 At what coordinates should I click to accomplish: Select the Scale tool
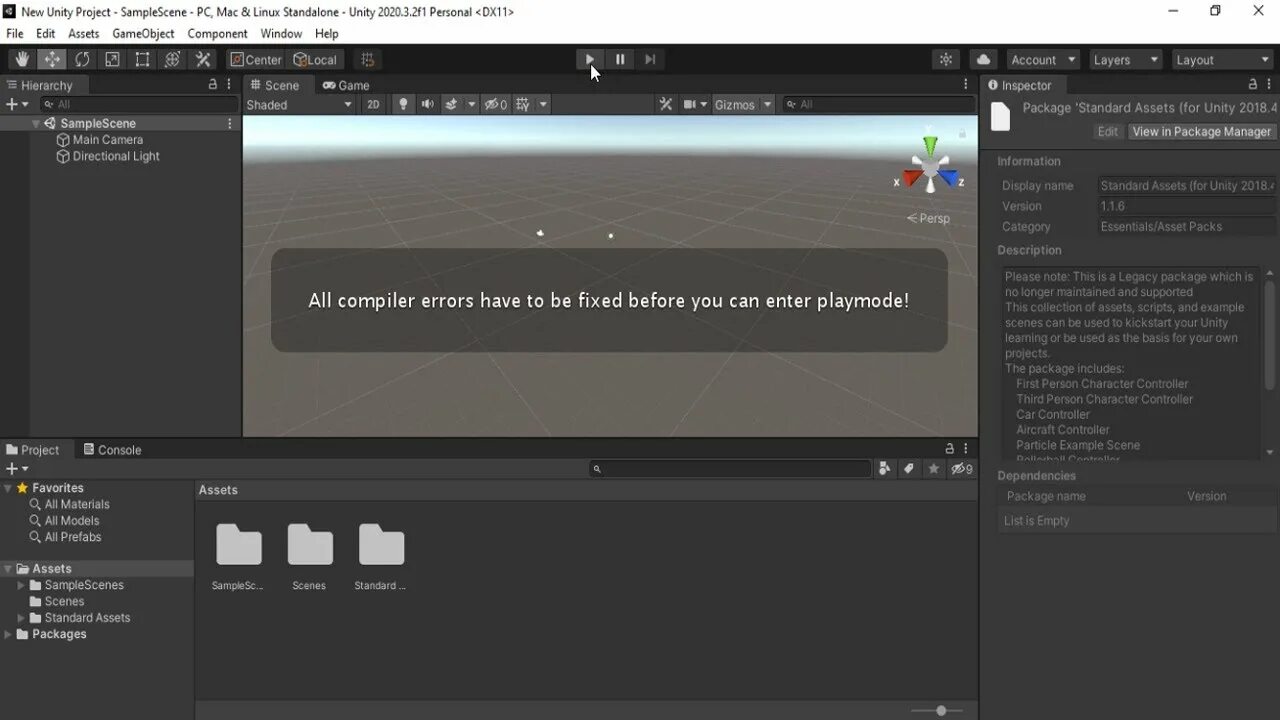pos(112,60)
